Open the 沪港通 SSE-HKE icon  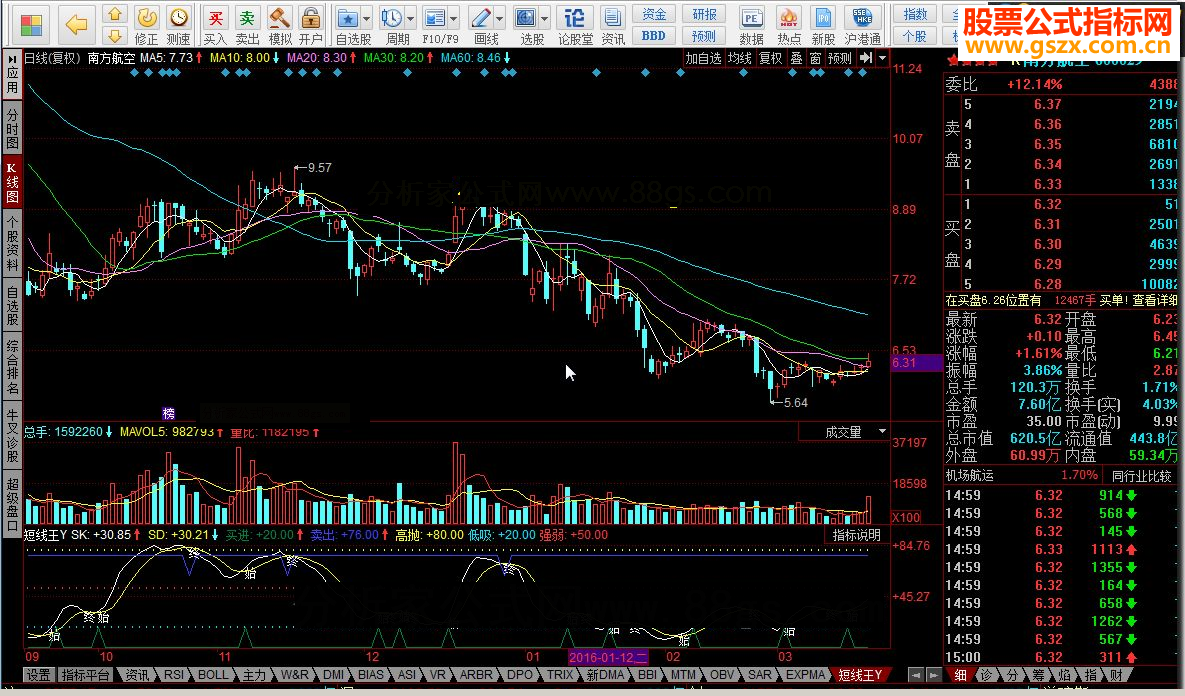pyautogui.click(x=862, y=26)
